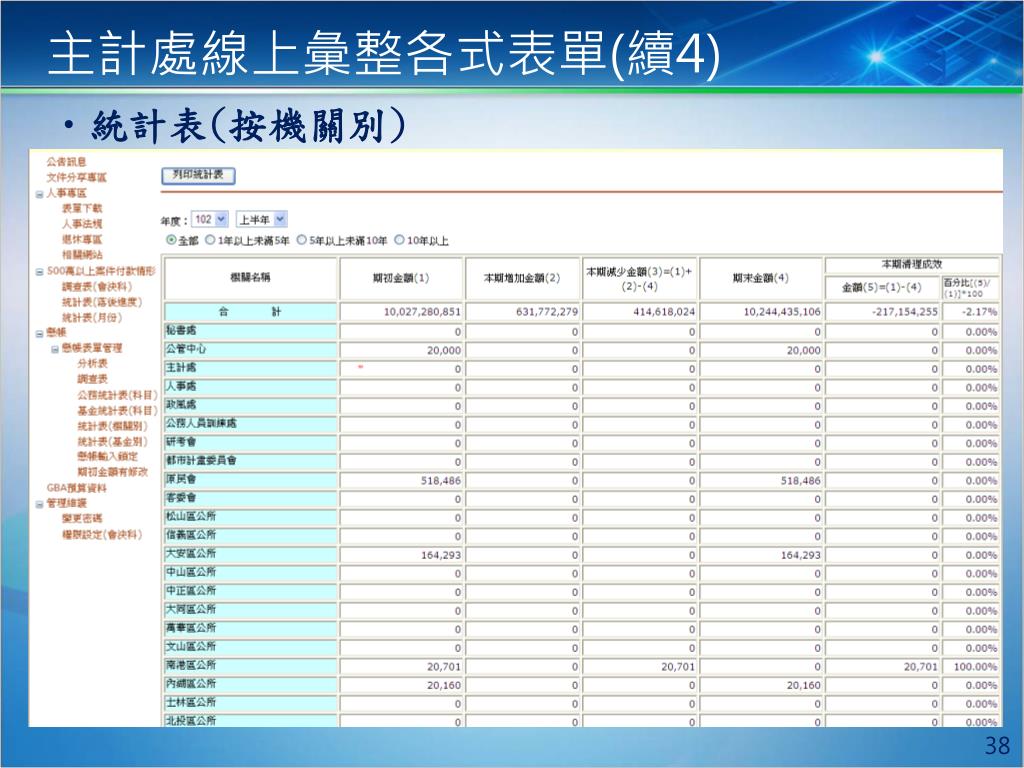Click the value -217,154,255
This screenshot has width=1024, height=768.
904,312
